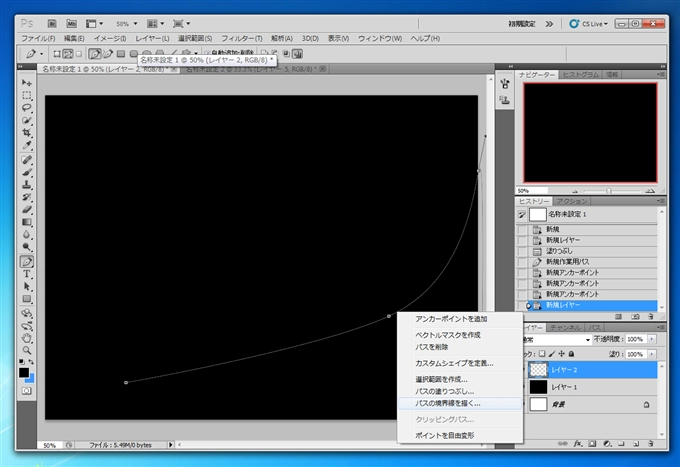
Task: Launch Adobe Bridge from application bar
Action: tap(52, 23)
